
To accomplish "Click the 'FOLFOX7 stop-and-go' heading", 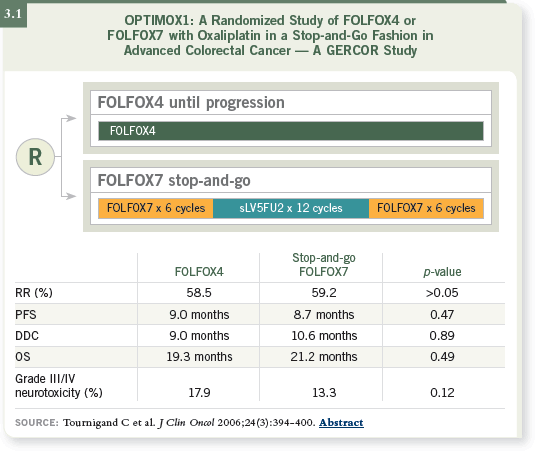I will (x=174, y=181).
